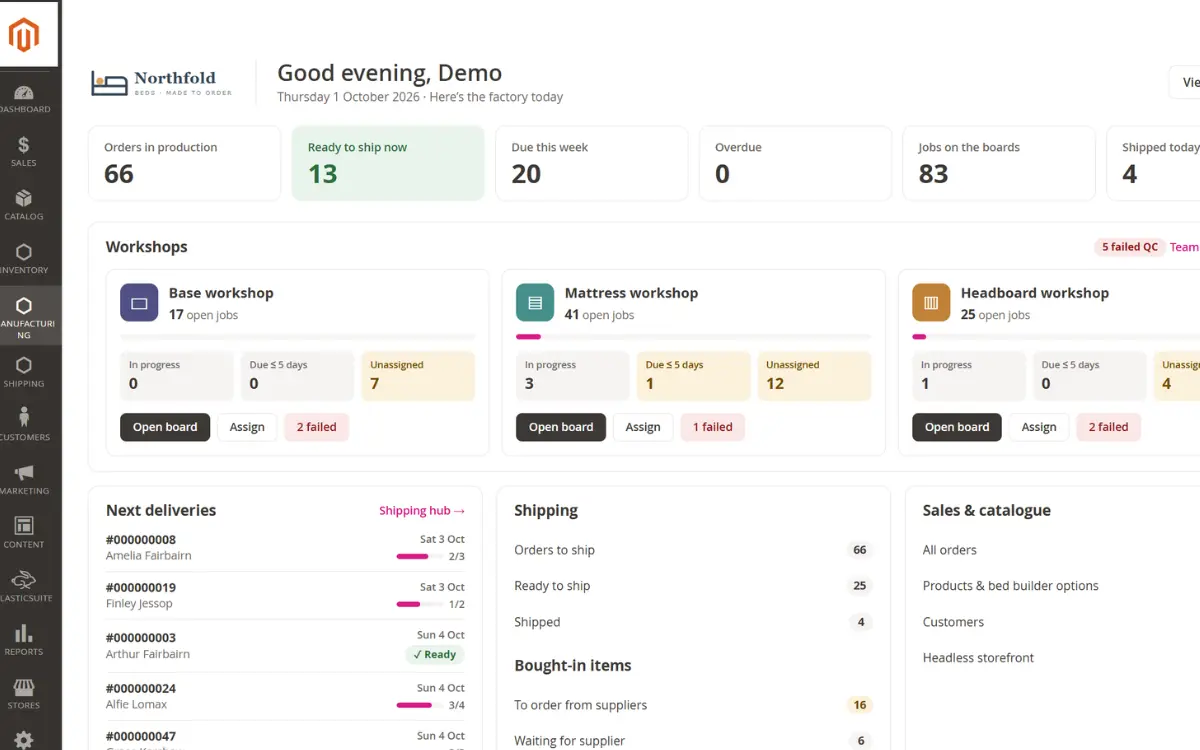This screenshot has height=750, width=1200.
Task: Open delivery order #000000008
Action: point(141,540)
